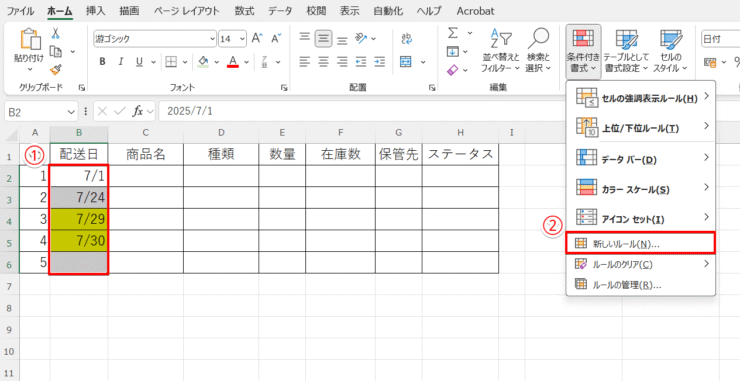The width and height of the screenshot is (740, 381).
Task: Align text right
Action: (342, 61)
